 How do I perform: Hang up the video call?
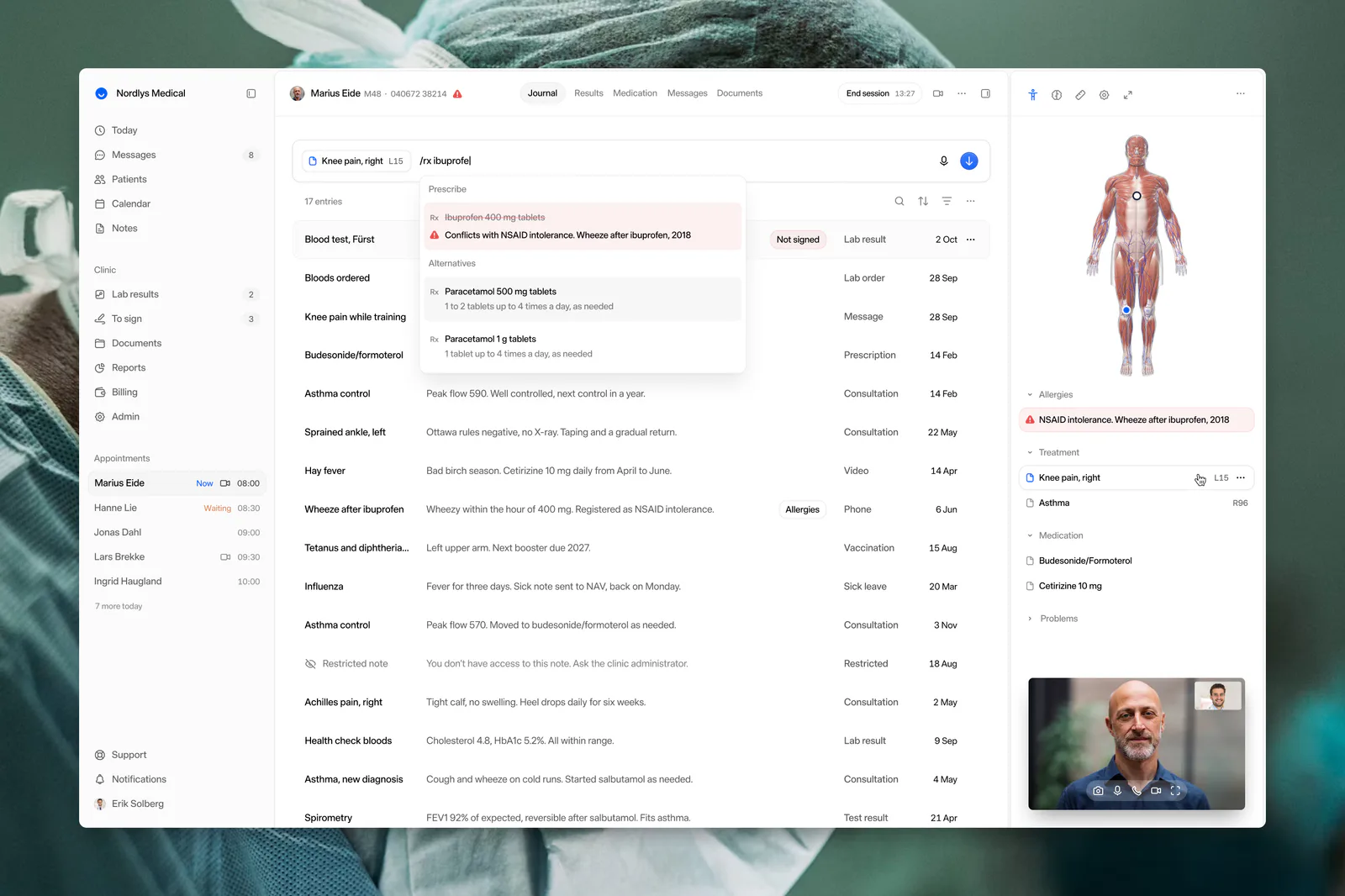pyautogui.click(x=1137, y=791)
